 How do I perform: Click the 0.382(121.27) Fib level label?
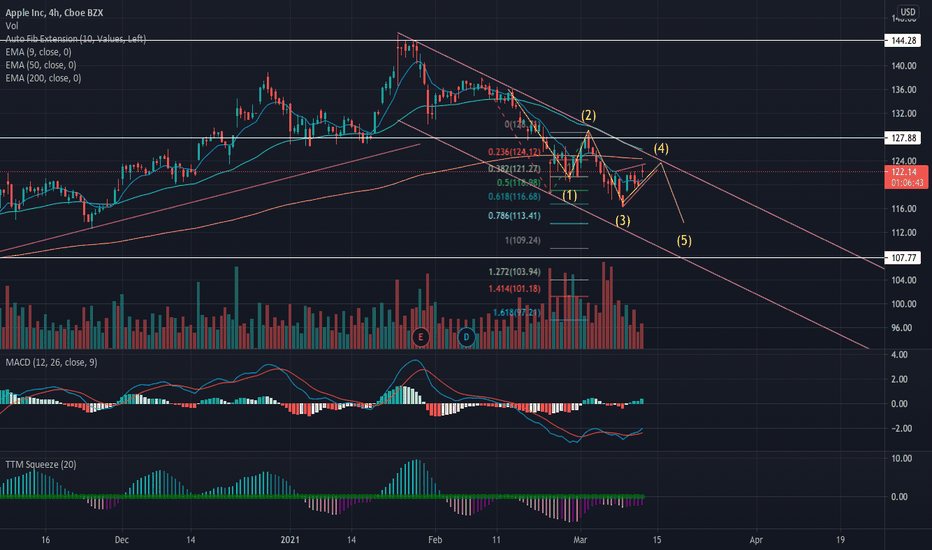[514, 169]
